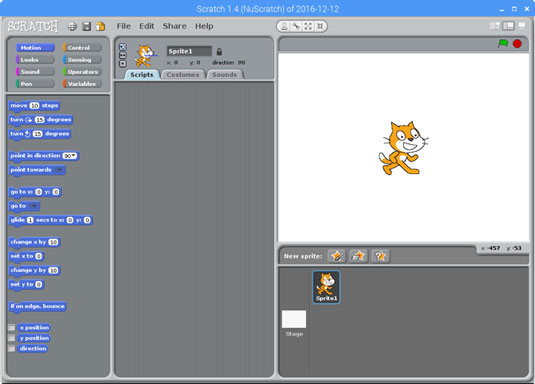
Task: Switch to the Costumes tab
Action: click(x=183, y=75)
